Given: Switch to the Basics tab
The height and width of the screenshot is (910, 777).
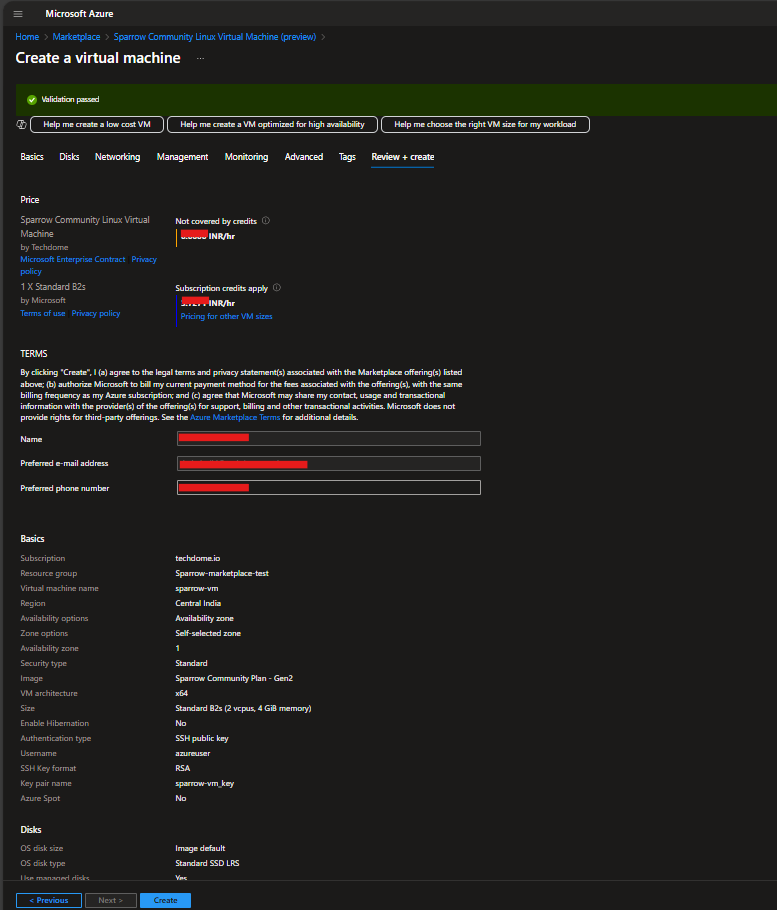Looking at the screenshot, I should (32, 157).
